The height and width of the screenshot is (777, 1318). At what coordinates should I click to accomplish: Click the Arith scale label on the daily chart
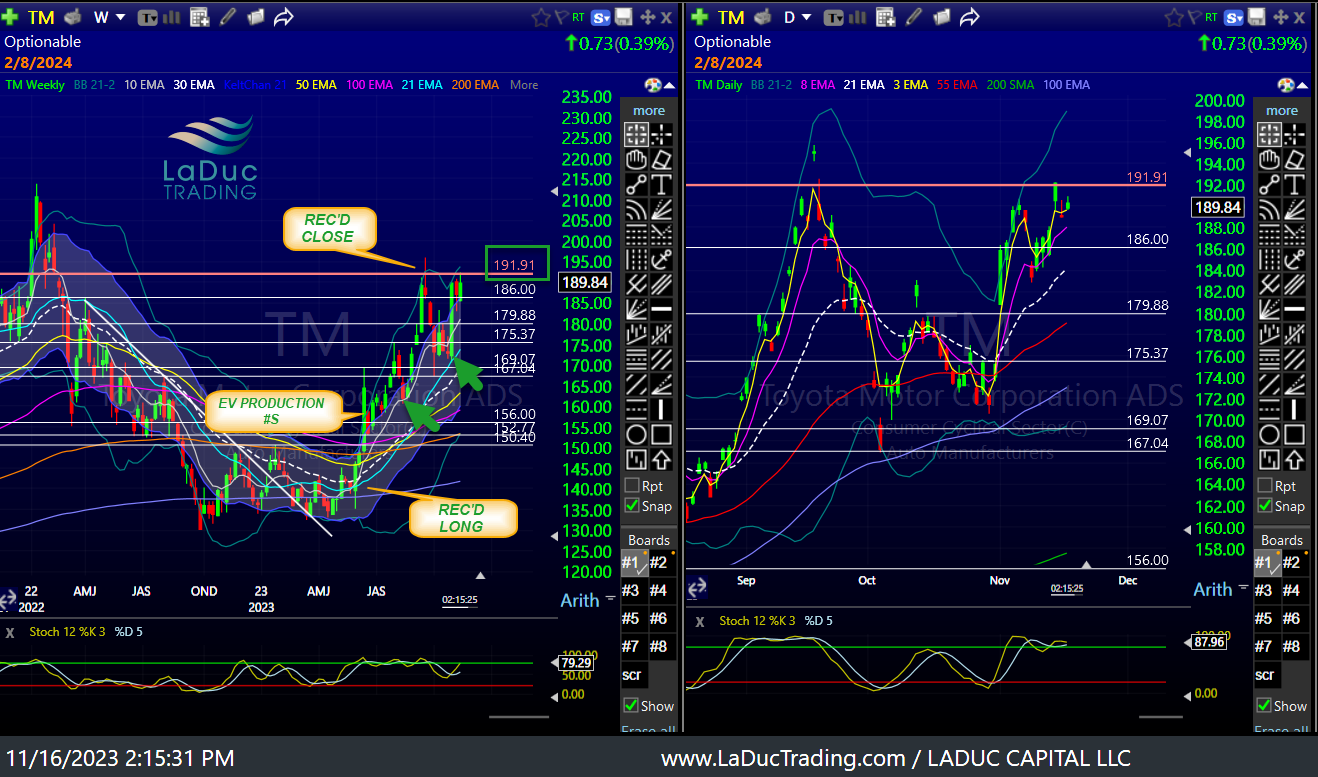click(x=1213, y=589)
